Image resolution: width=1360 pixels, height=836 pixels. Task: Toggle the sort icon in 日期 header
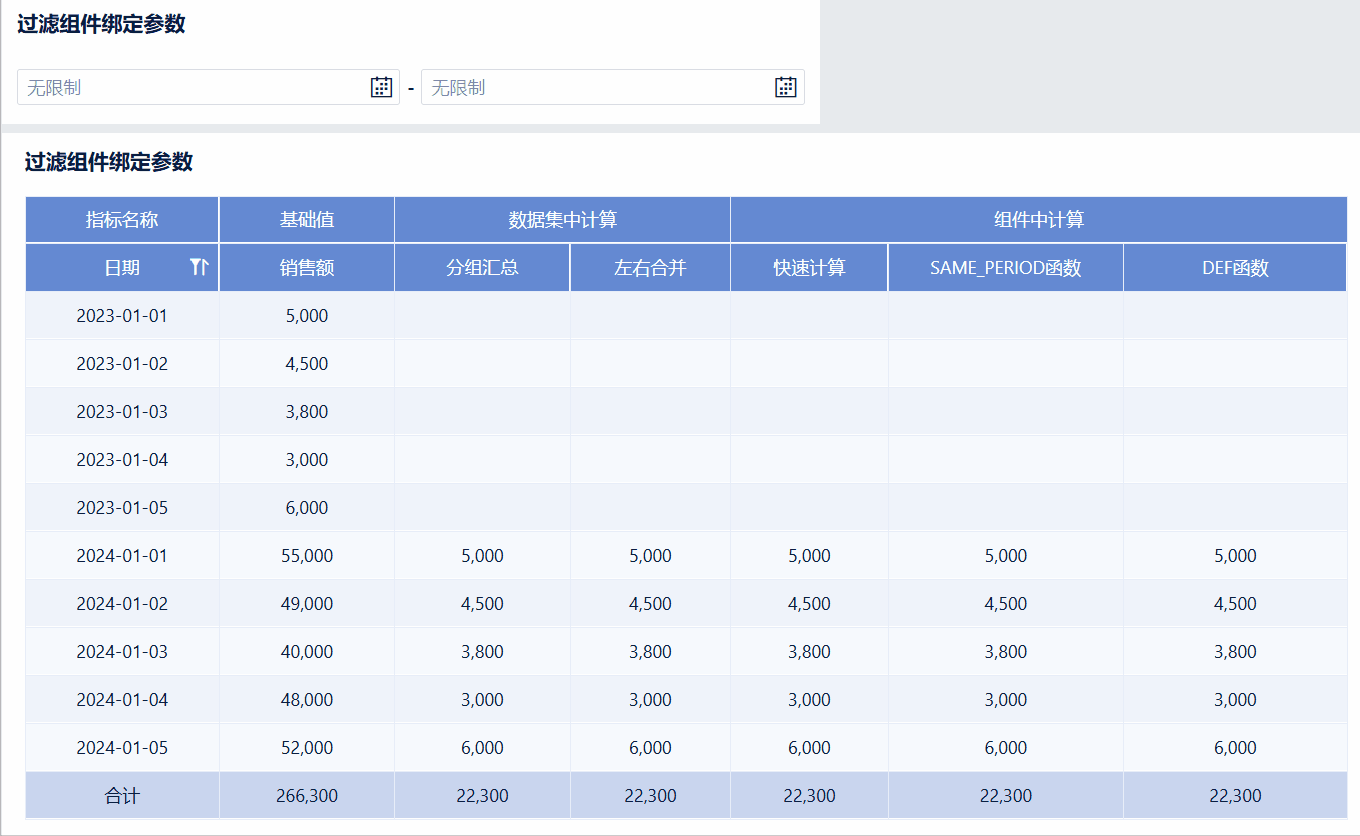199,267
